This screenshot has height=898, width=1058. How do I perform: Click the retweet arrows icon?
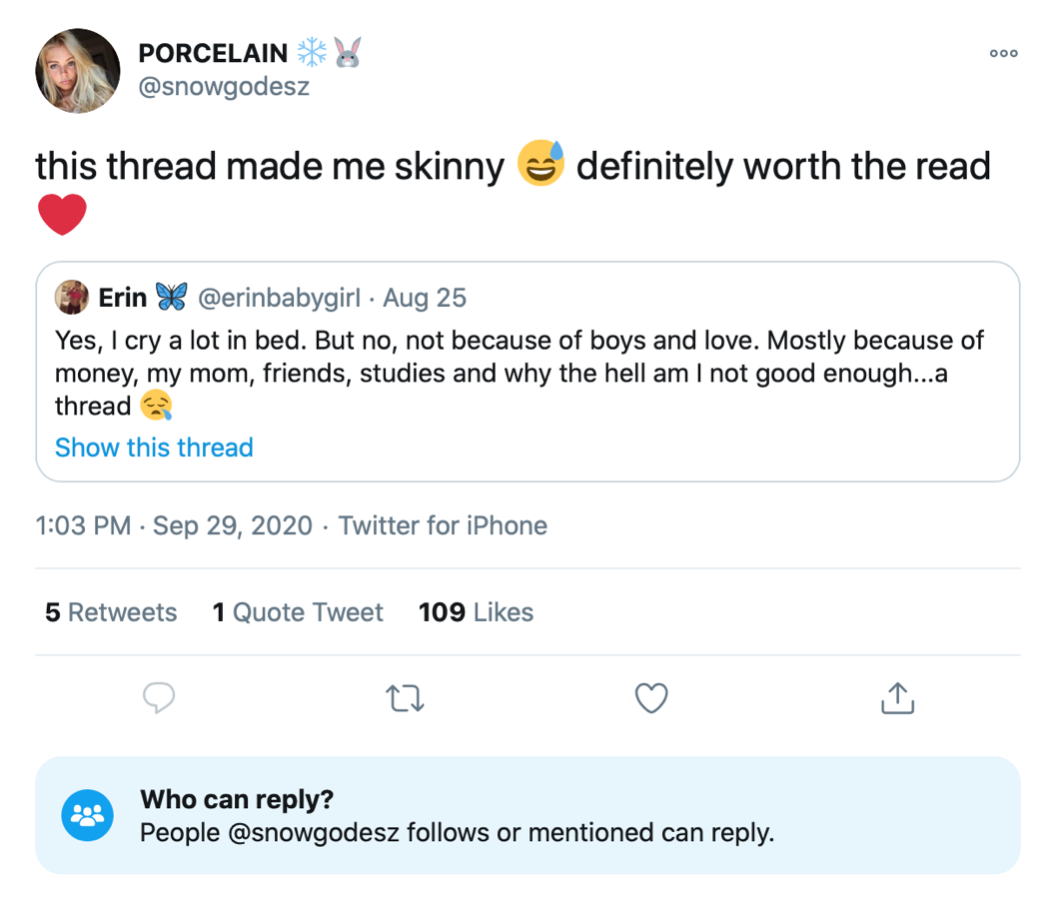[x=405, y=698]
